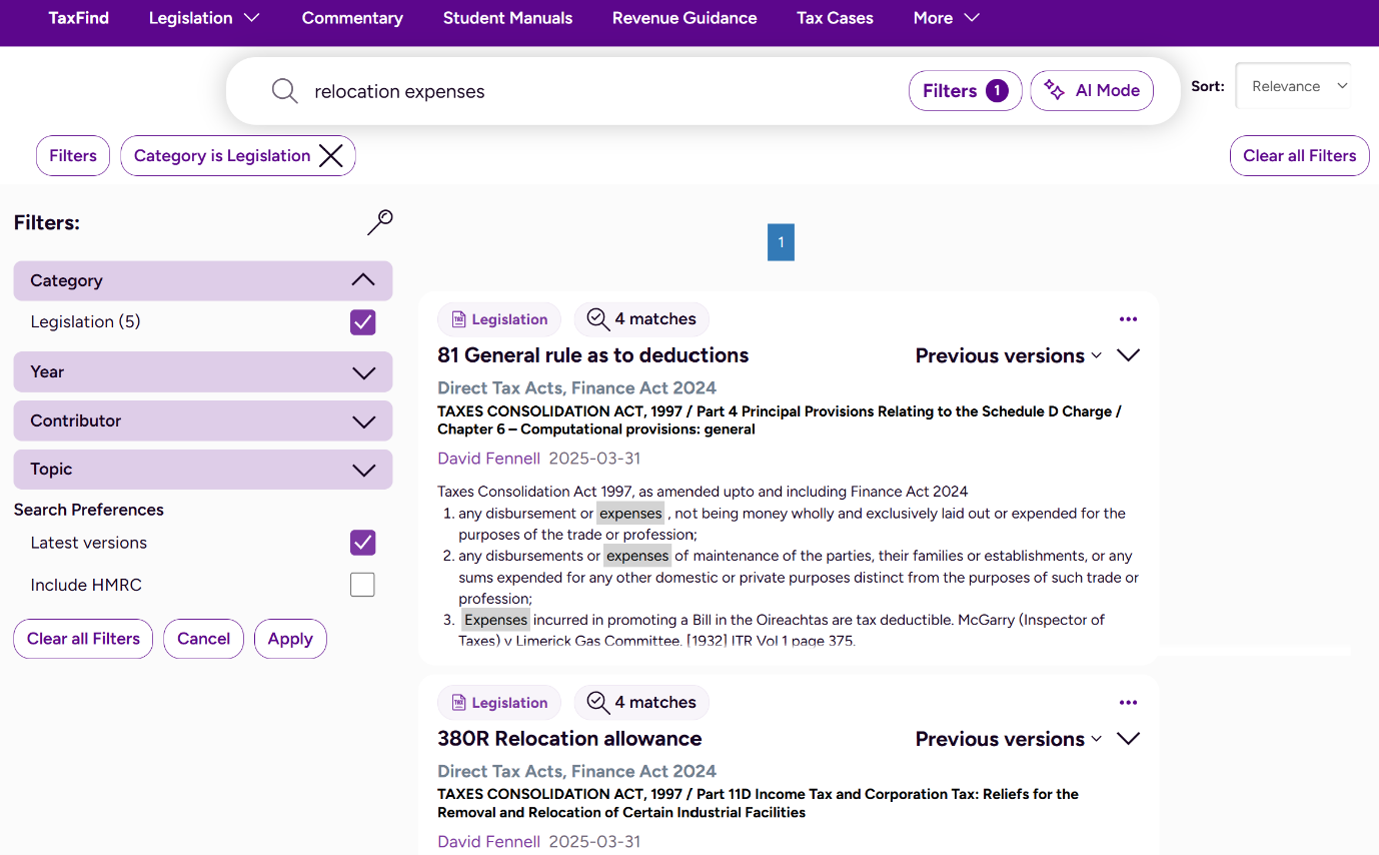Click the Cancel button in filters panel
1379x855 pixels.
(204, 639)
